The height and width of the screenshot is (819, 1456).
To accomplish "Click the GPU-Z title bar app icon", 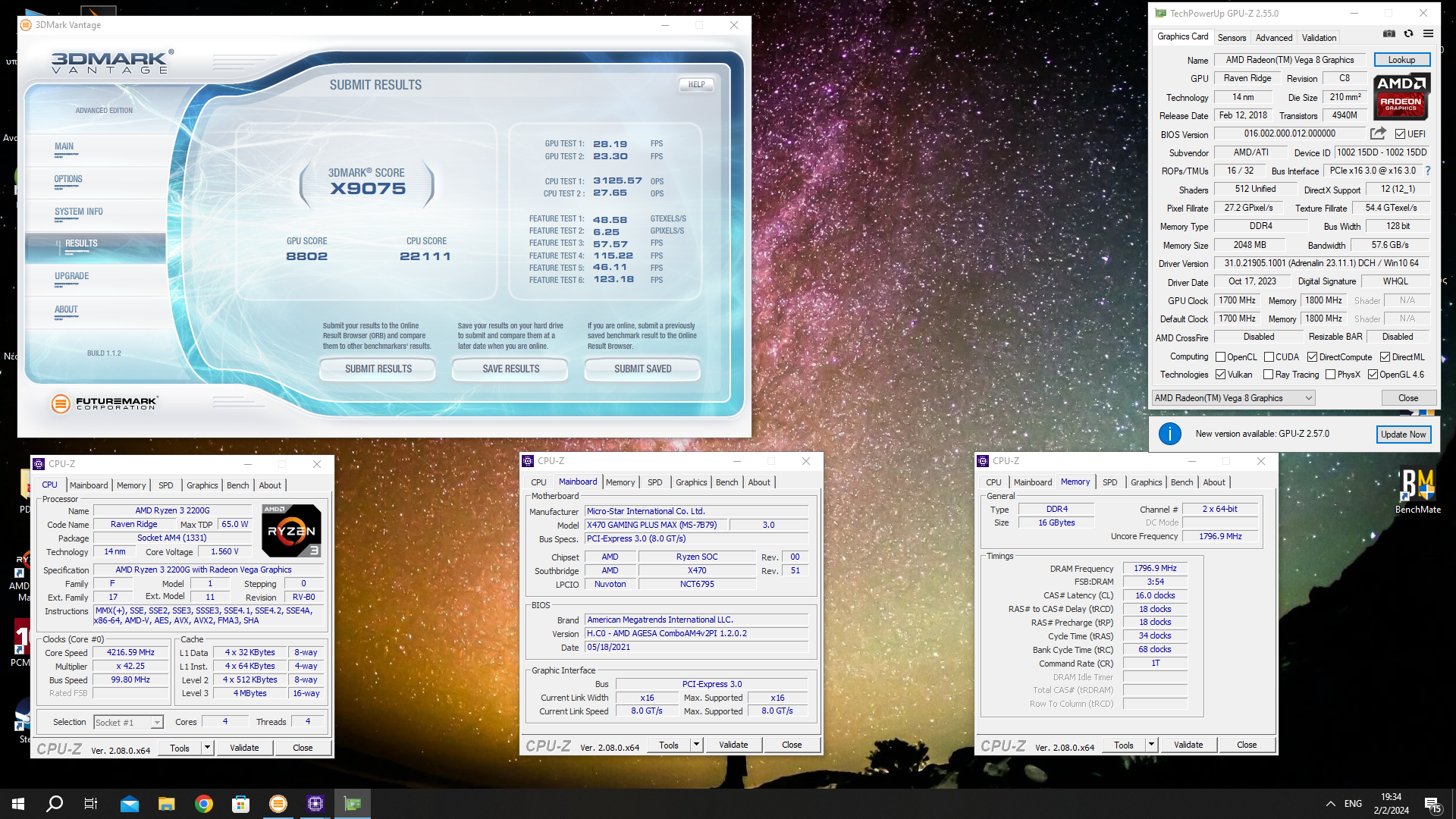I will [x=1161, y=14].
